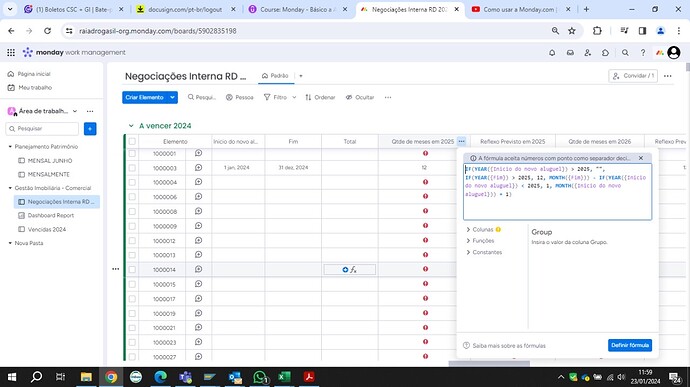Open the Filtro dropdown chevron
This screenshot has height=387, width=690.
click(x=294, y=97)
